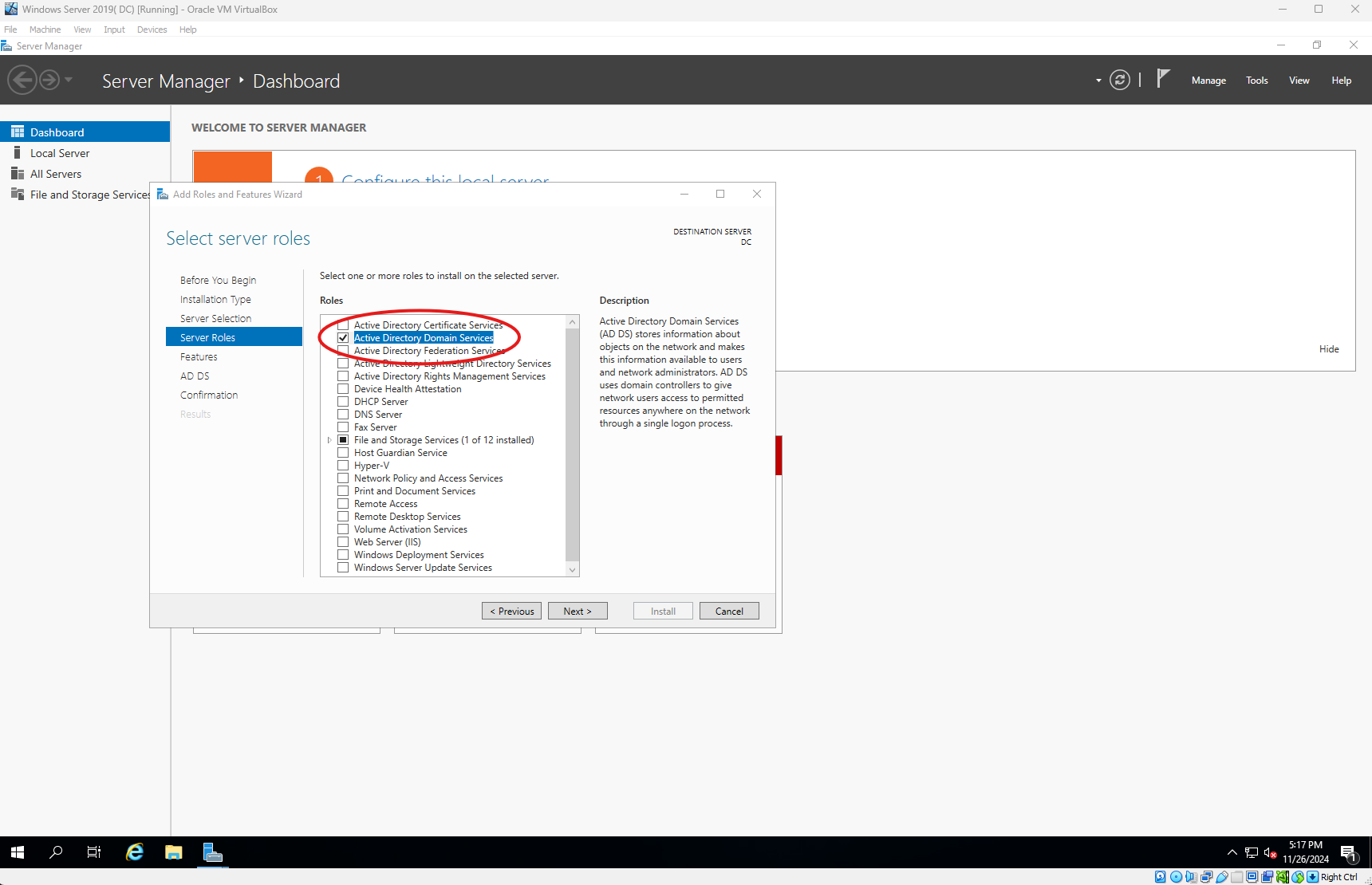
Task: Show hidden system tray icons chevron
Action: point(1232,853)
